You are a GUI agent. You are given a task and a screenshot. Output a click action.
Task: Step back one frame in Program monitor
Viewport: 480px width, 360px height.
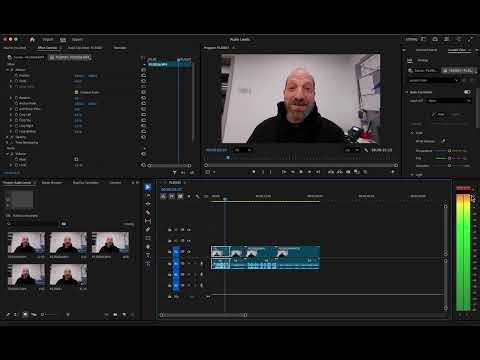tap(292, 172)
